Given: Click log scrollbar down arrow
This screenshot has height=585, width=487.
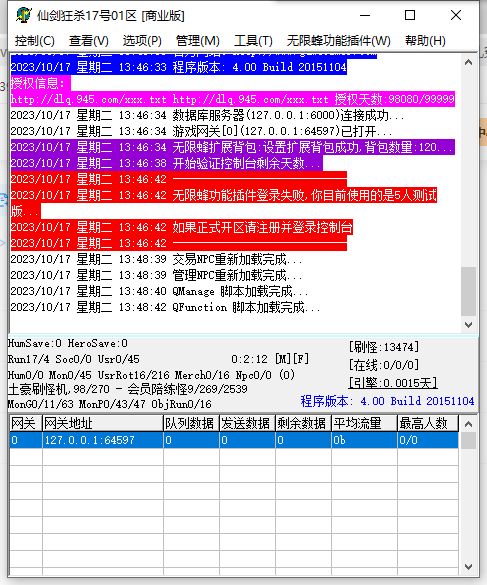Looking at the screenshot, I should pos(468,325).
